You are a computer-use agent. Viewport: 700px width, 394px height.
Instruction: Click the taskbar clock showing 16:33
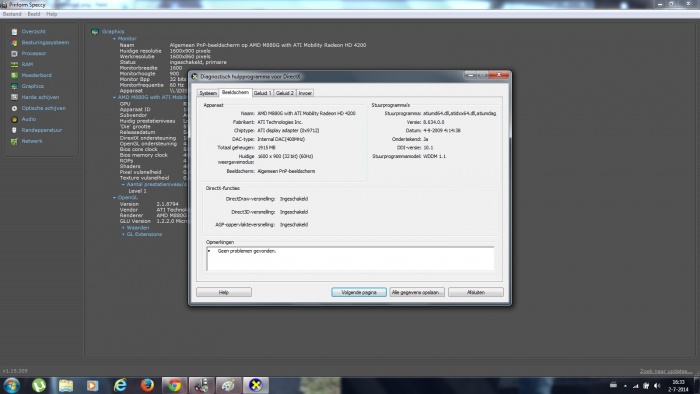click(x=678, y=386)
